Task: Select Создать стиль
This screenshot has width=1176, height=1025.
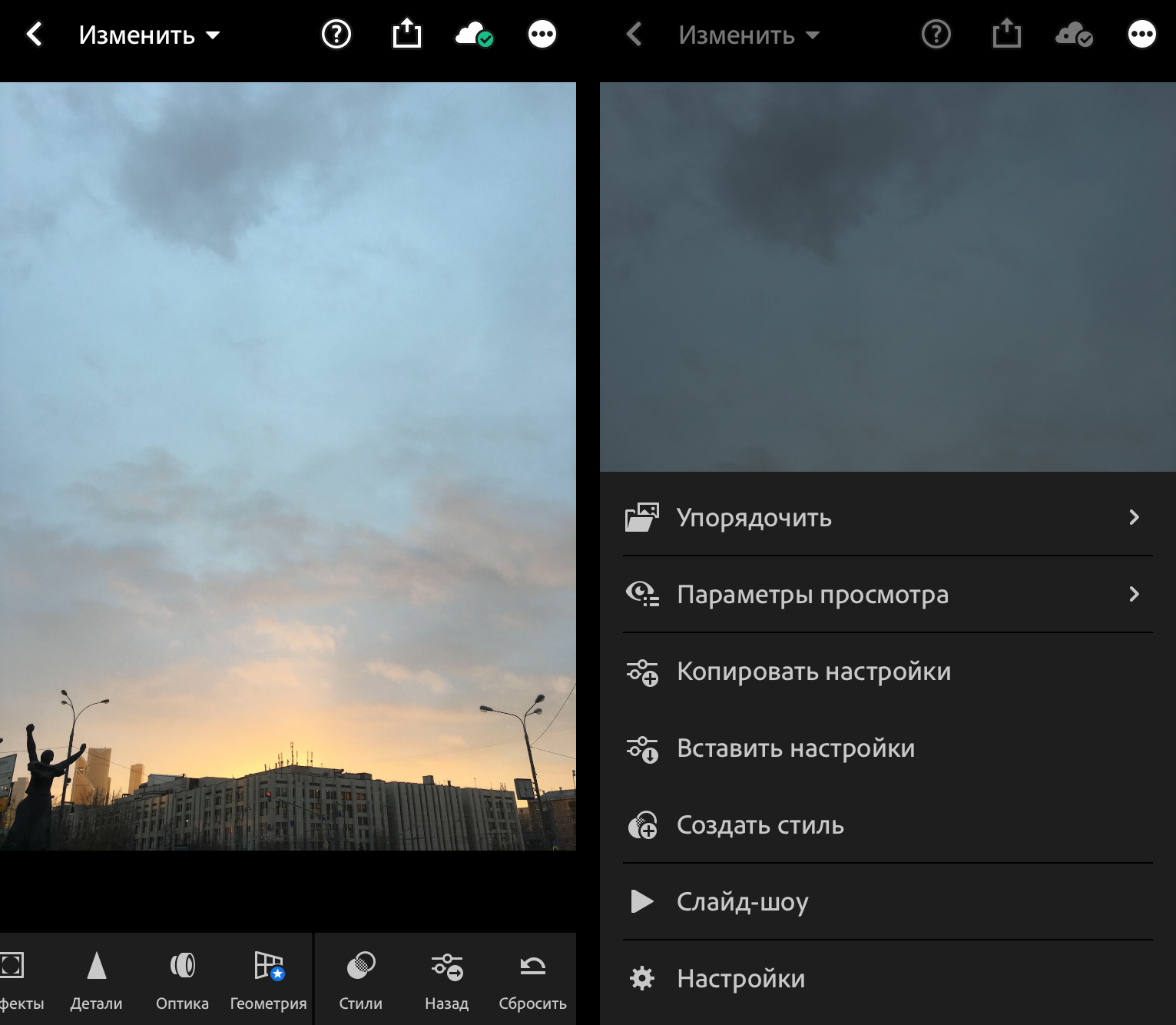Action: click(x=888, y=824)
